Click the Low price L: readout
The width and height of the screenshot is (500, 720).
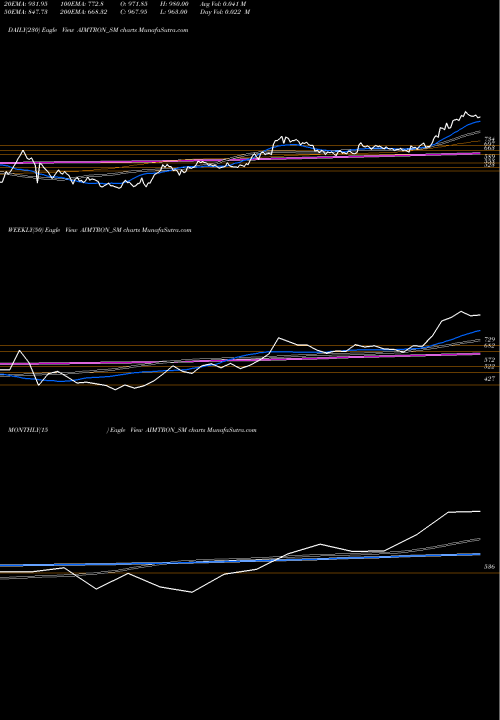(173, 12)
